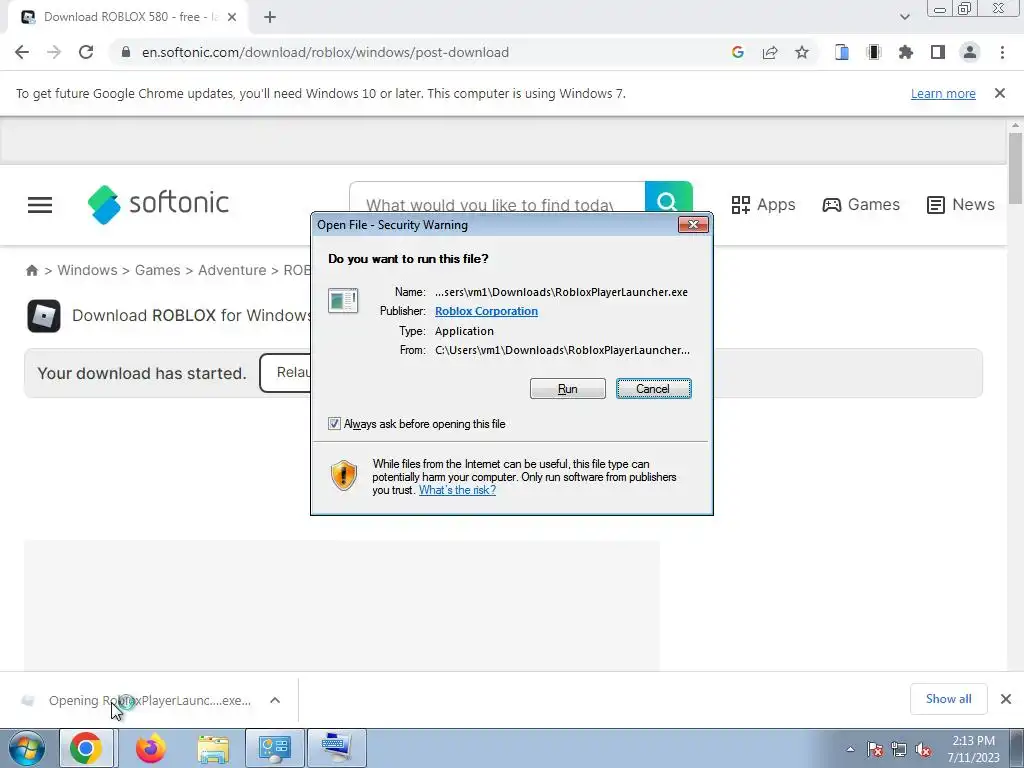
Task: Select the Download ROBLOX 580 tab
Action: (x=129, y=18)
